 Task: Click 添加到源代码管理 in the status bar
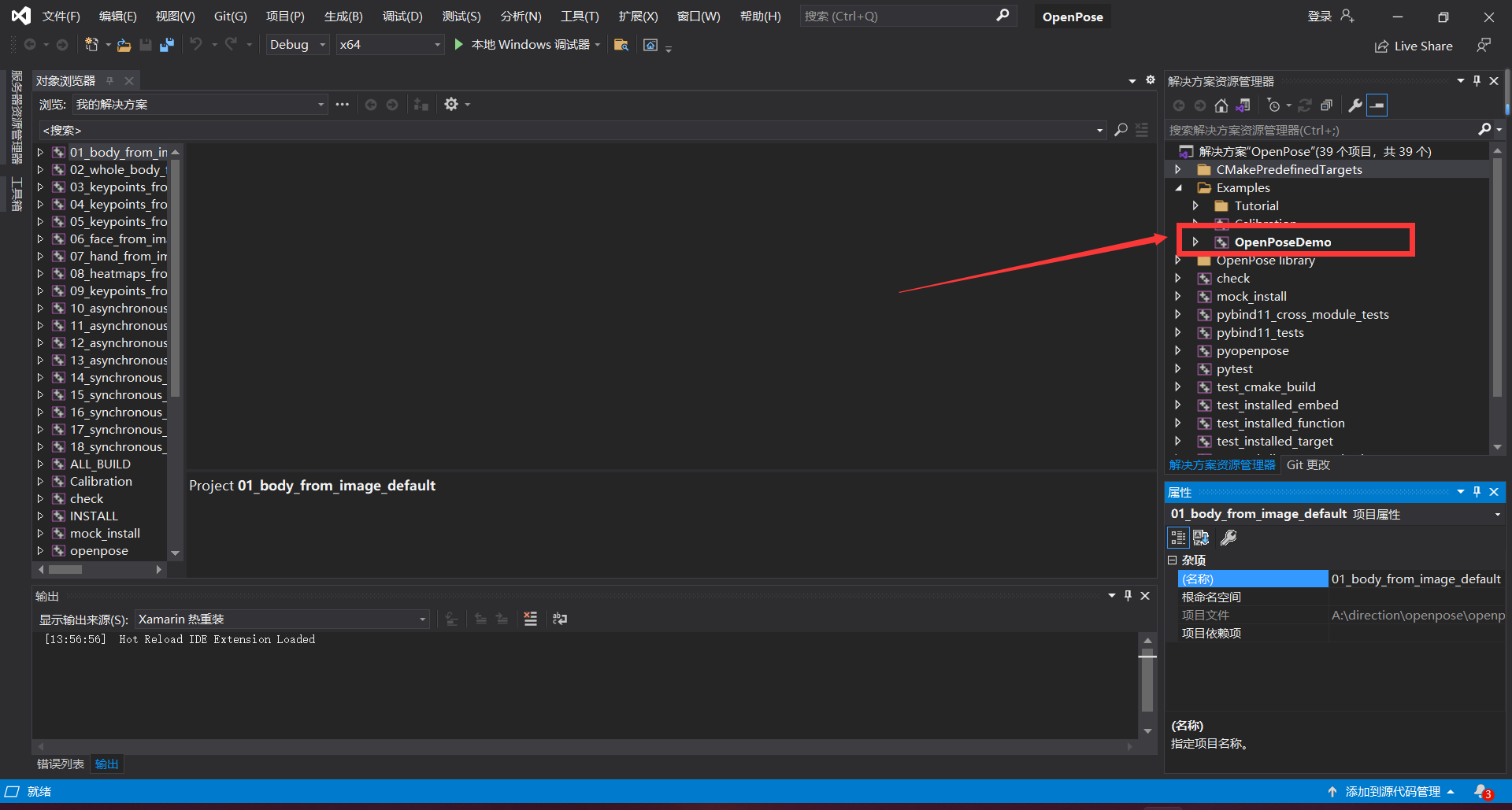click(x=1392, y=792)
